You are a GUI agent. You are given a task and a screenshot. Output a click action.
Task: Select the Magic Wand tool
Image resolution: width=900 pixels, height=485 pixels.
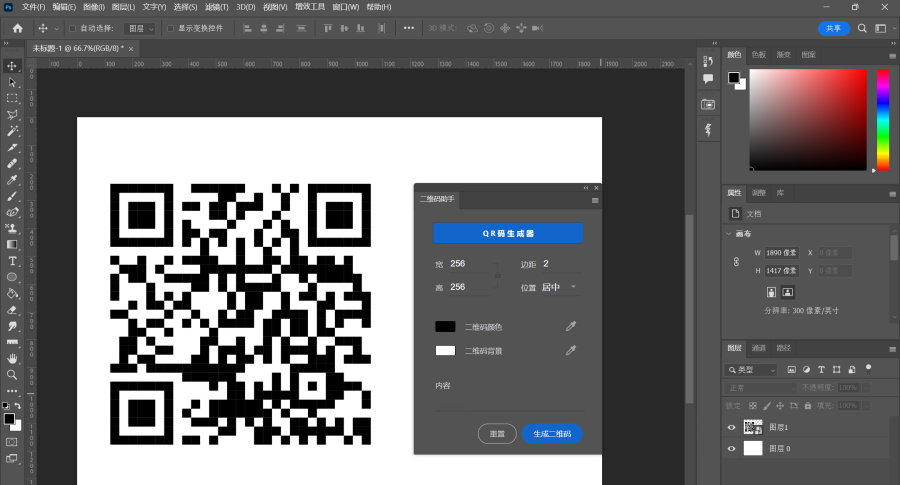tap(12, 131)
